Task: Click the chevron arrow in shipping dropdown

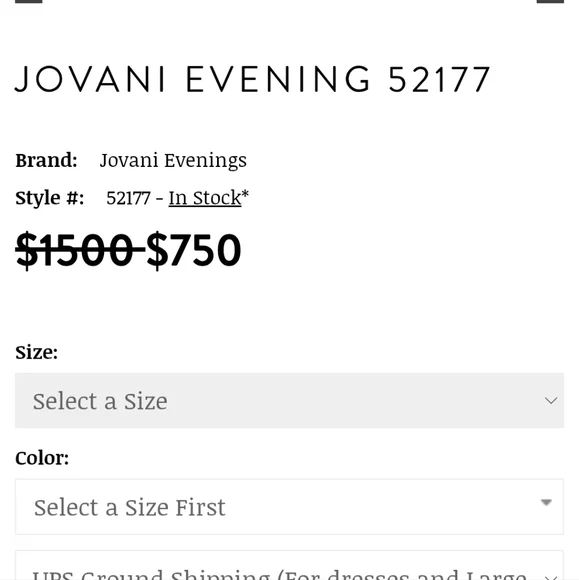Action: coord(551,577)
